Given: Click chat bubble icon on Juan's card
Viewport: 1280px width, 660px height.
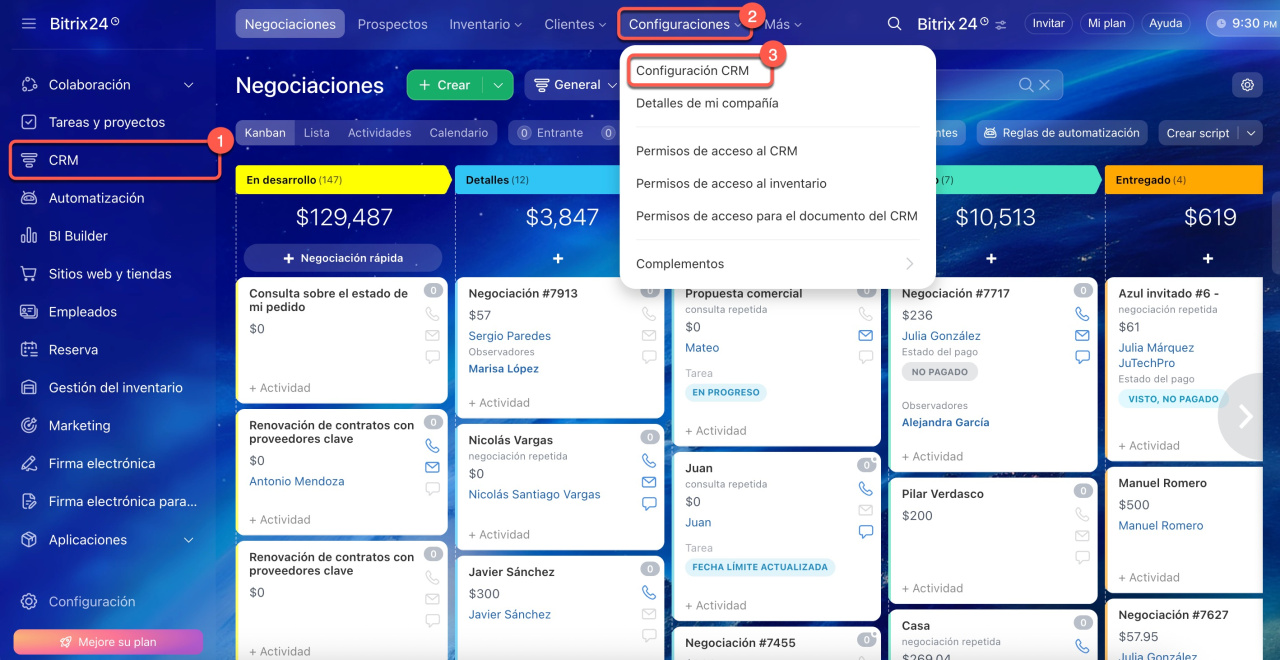Looking at the screenshot, I should click(866, 532).
